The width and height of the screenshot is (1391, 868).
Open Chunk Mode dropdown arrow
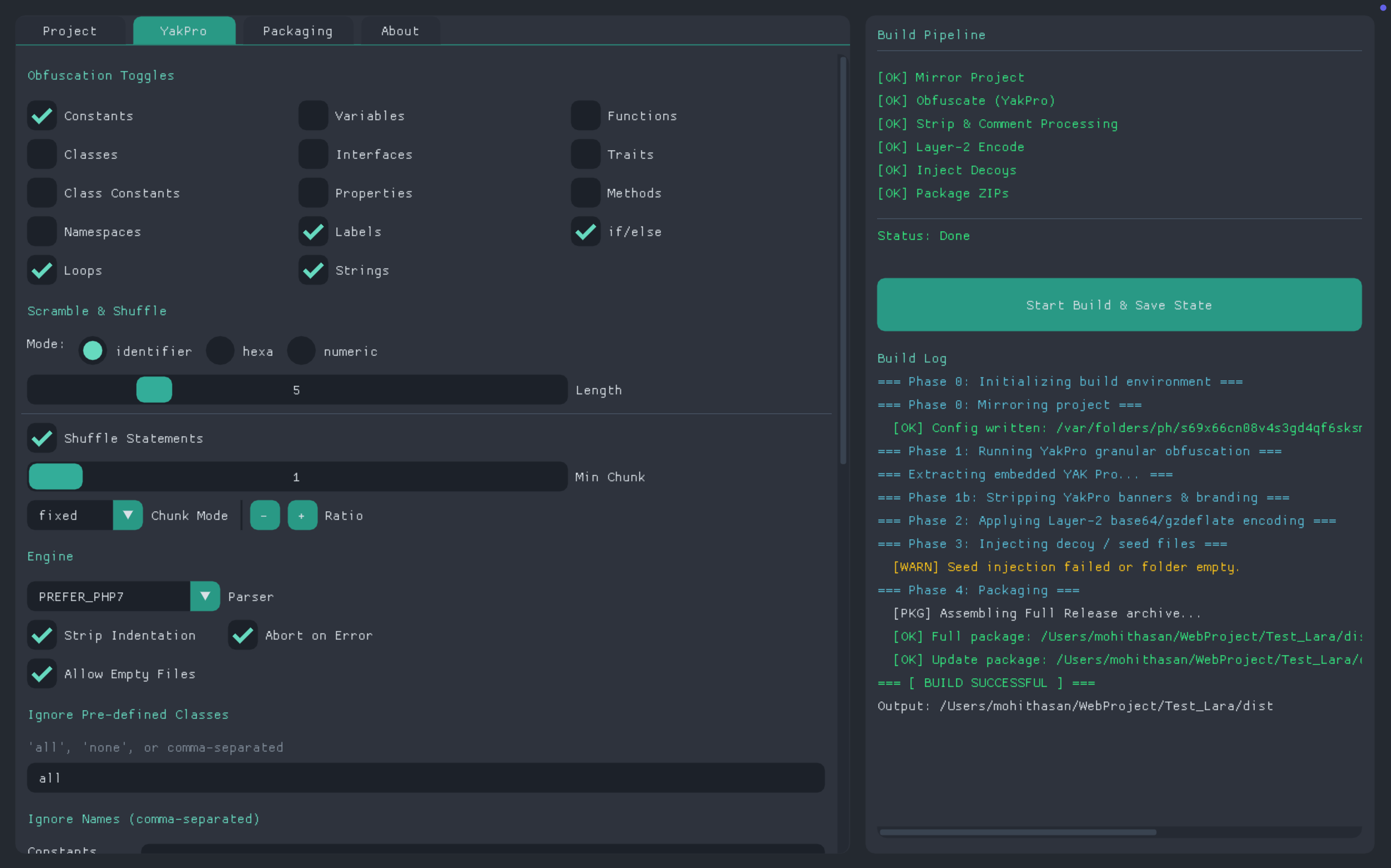tap(128, 515)
